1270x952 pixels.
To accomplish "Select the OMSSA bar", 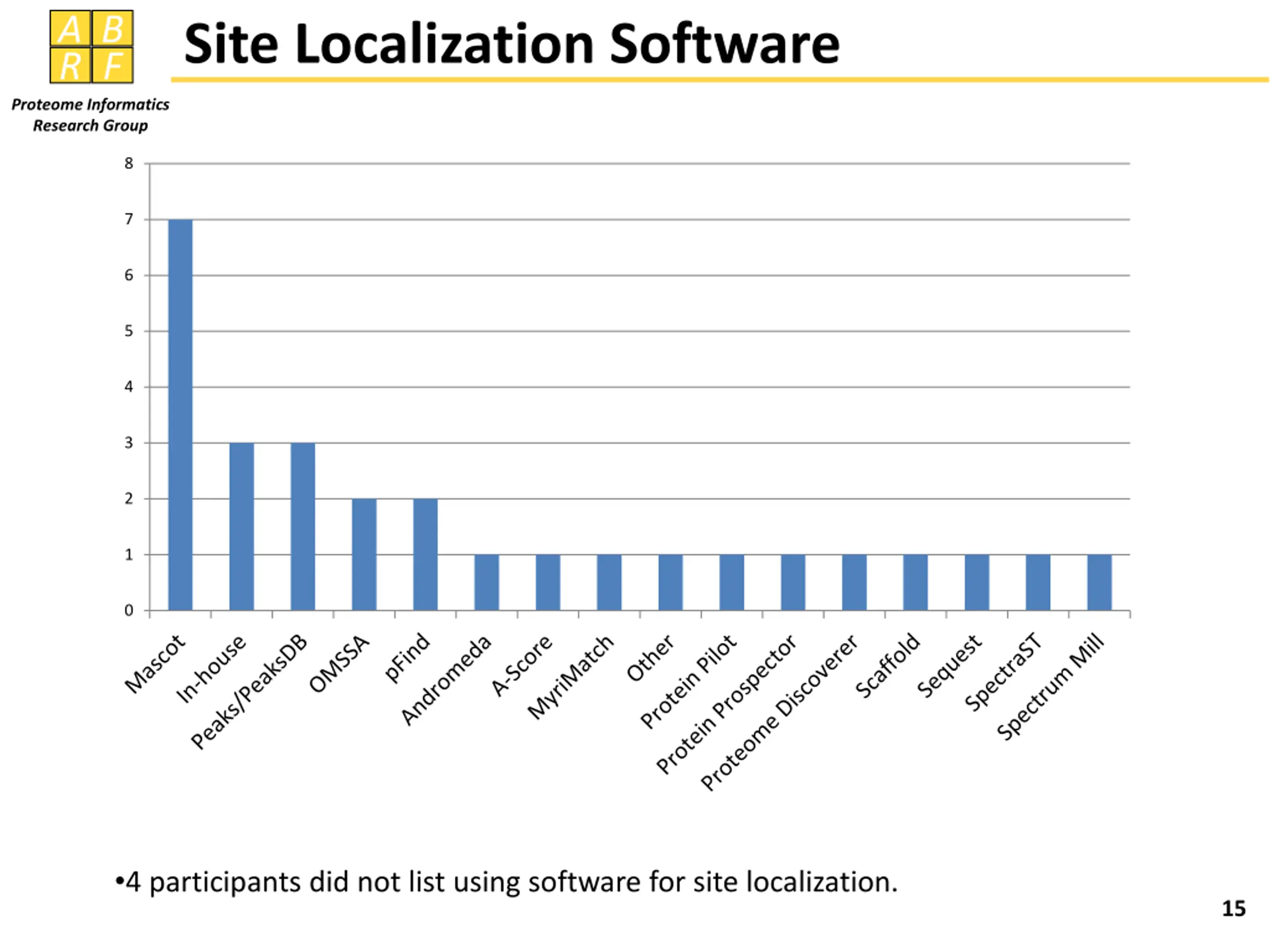I will 364,554.
